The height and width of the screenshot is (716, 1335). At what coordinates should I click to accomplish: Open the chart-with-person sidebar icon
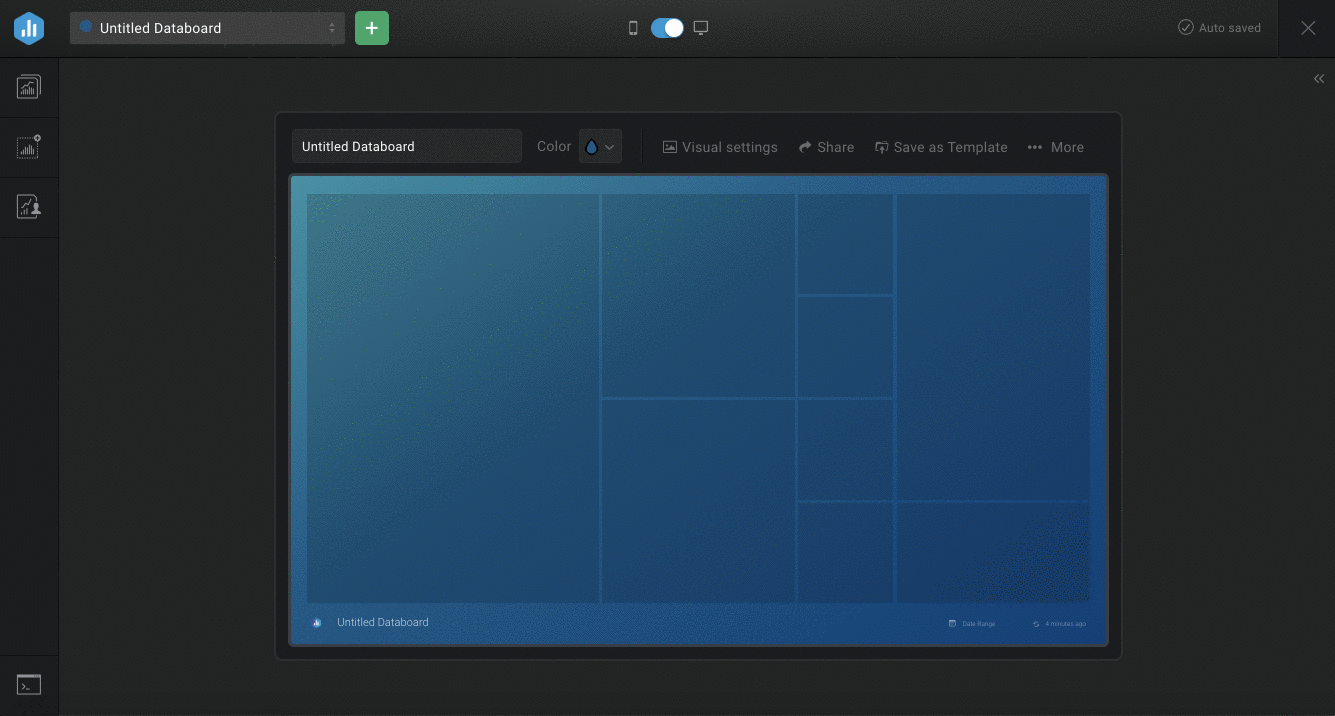[29, 207]
